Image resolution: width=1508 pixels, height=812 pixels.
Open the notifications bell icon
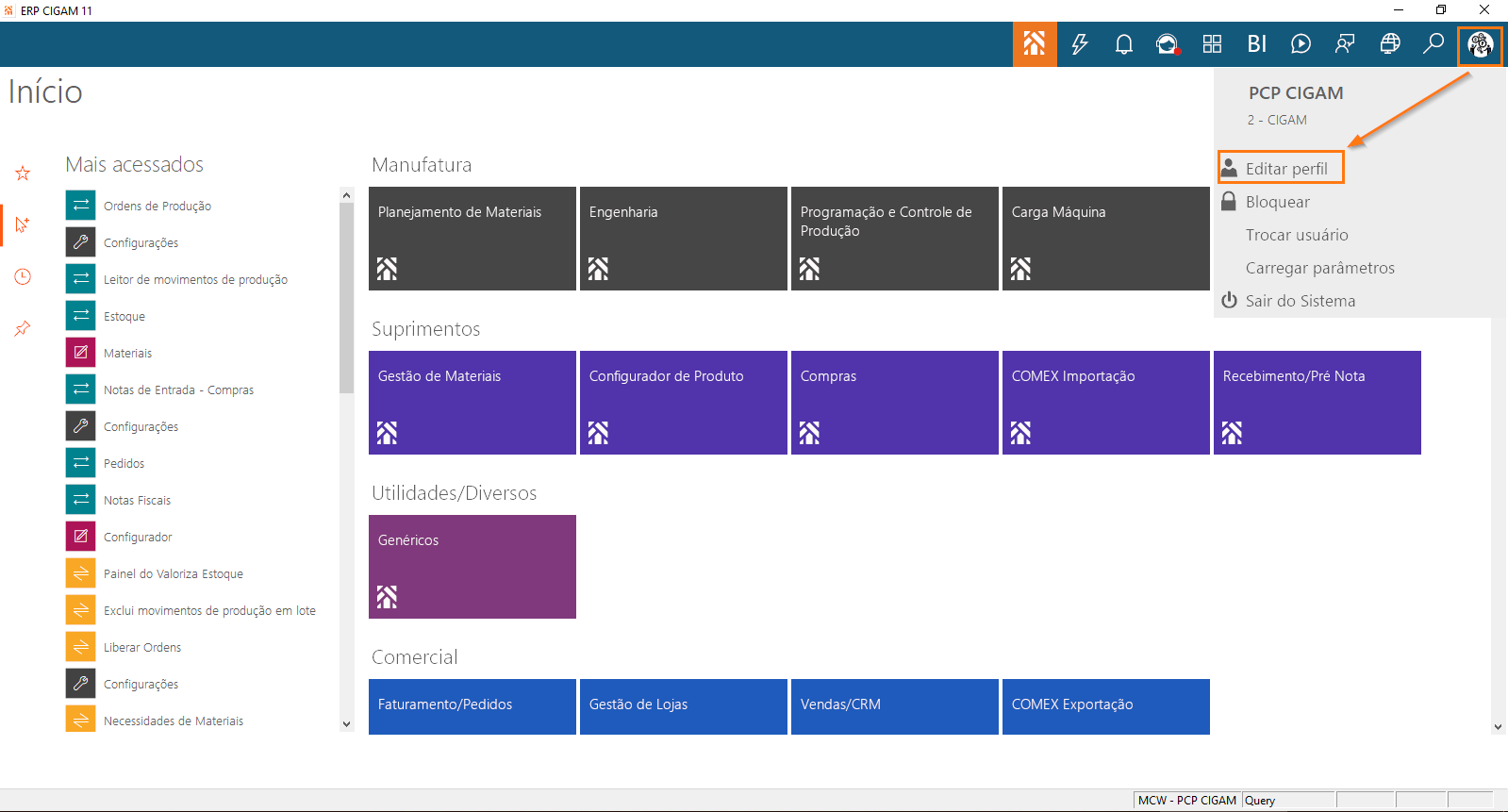[1123, 43]
